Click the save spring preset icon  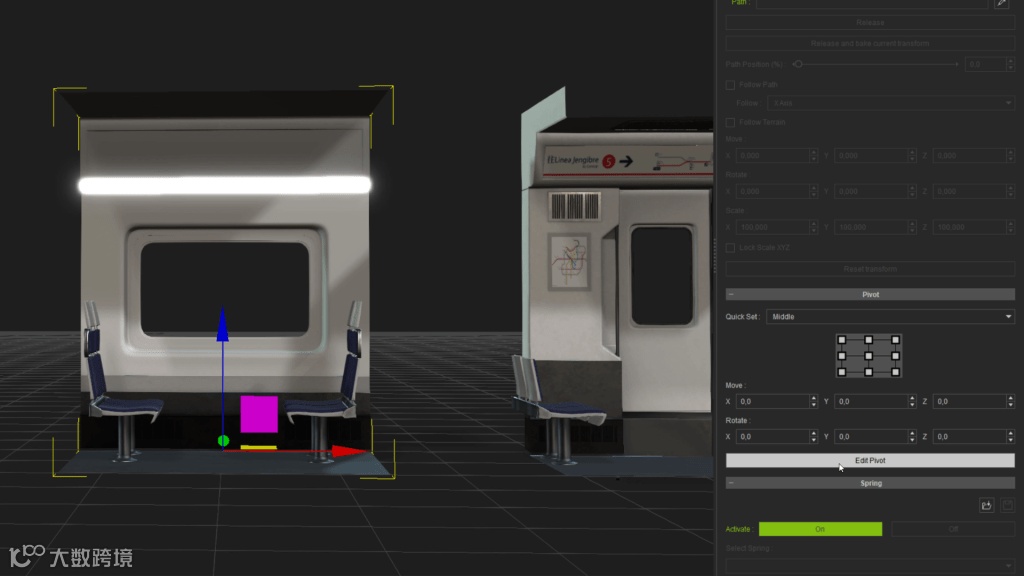[x=1007, y=505]
